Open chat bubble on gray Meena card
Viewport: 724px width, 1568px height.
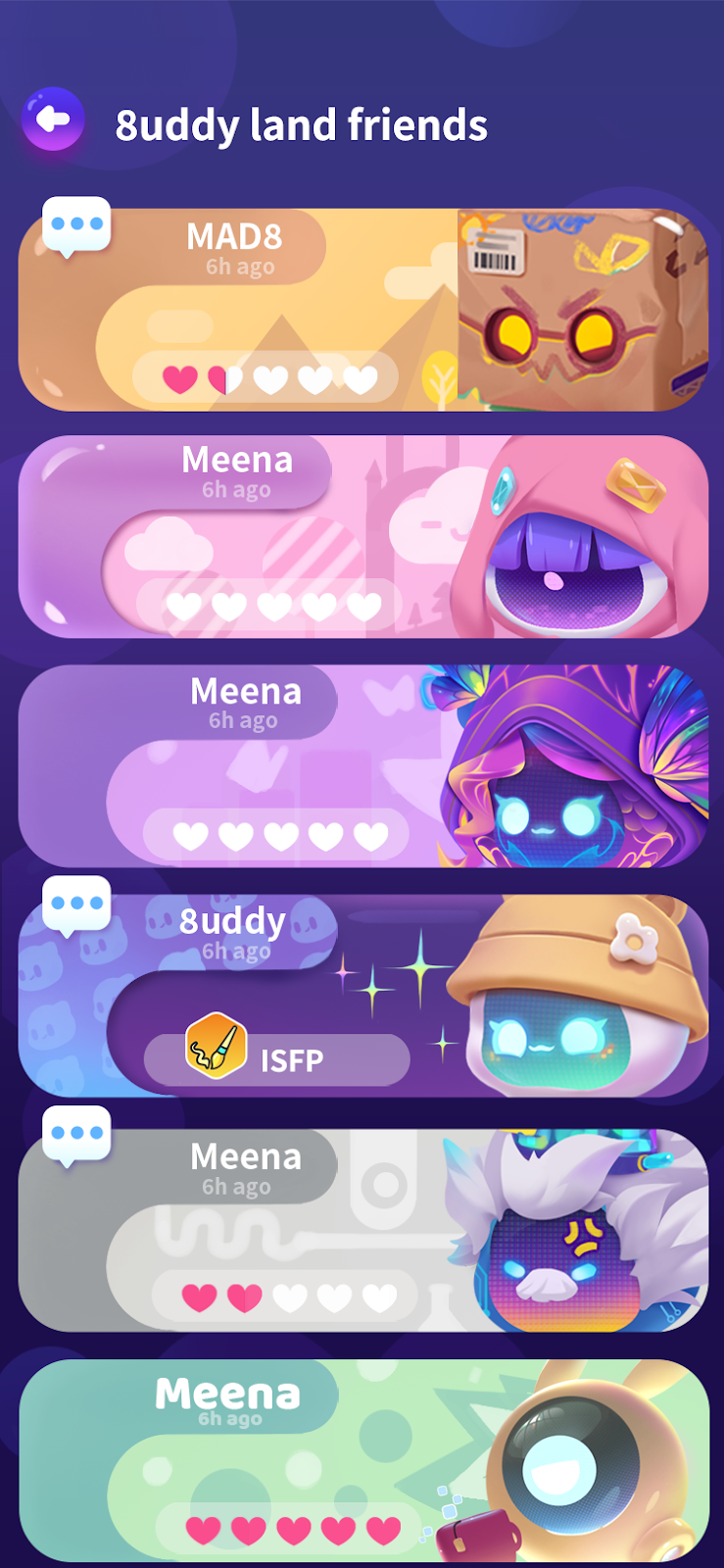[76, 1136]
